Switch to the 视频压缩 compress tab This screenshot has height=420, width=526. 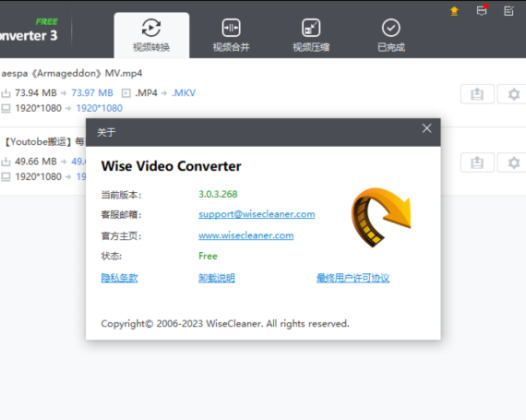(x=311, y=35)
